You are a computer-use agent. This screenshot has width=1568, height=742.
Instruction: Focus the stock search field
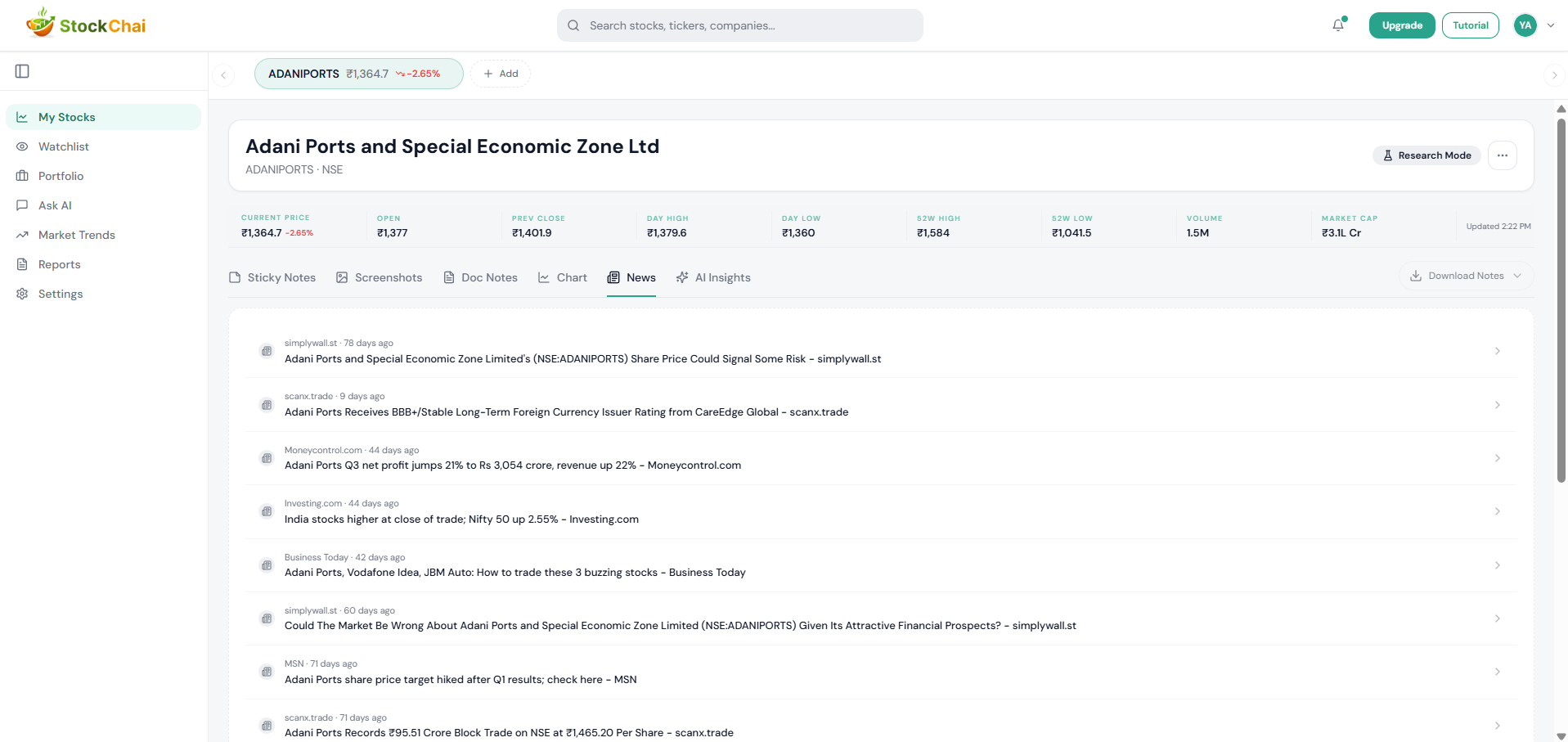(x=739, y=25)
